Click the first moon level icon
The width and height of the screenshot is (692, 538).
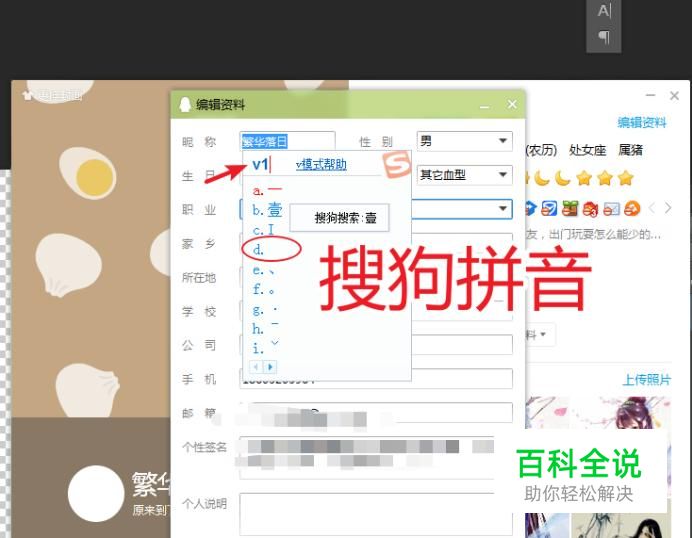[542, 178]
